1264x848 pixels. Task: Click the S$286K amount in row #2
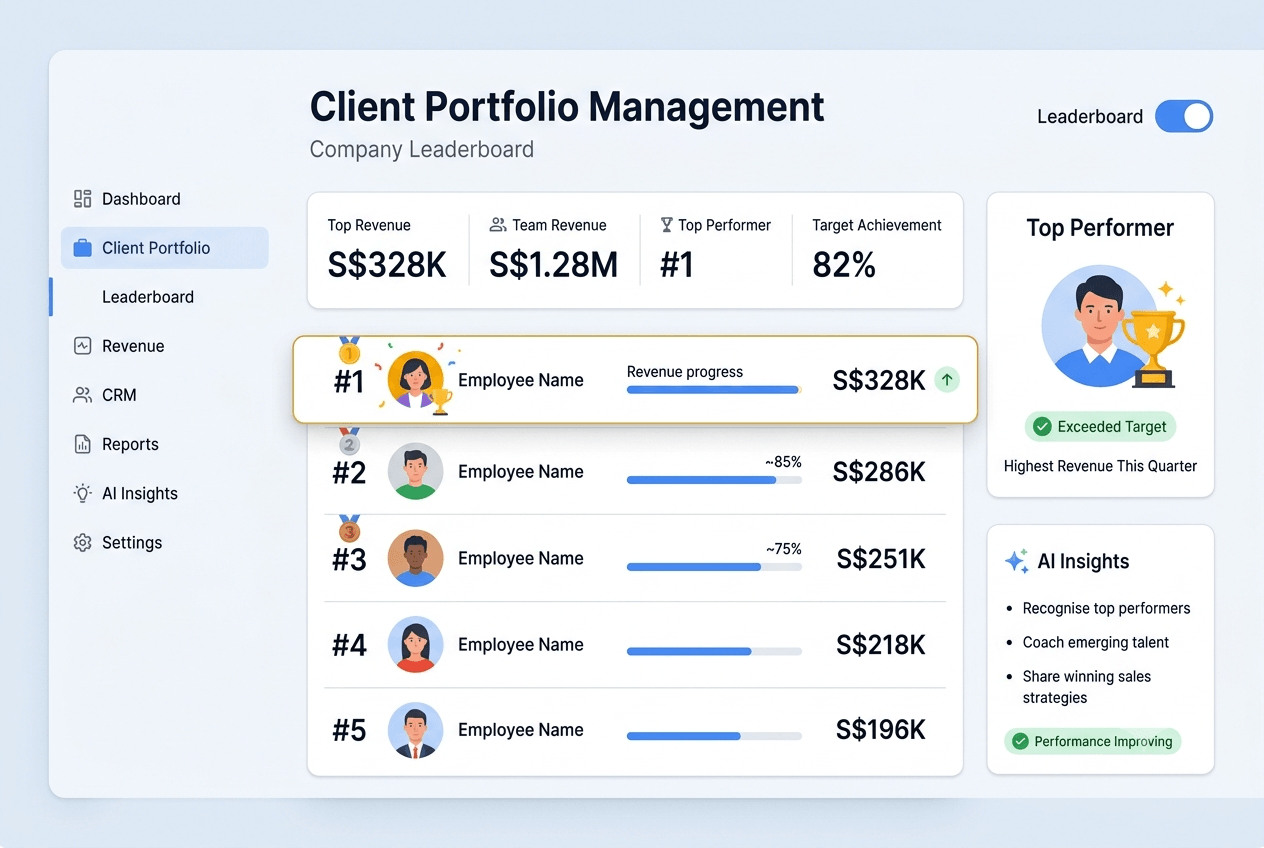879,472
